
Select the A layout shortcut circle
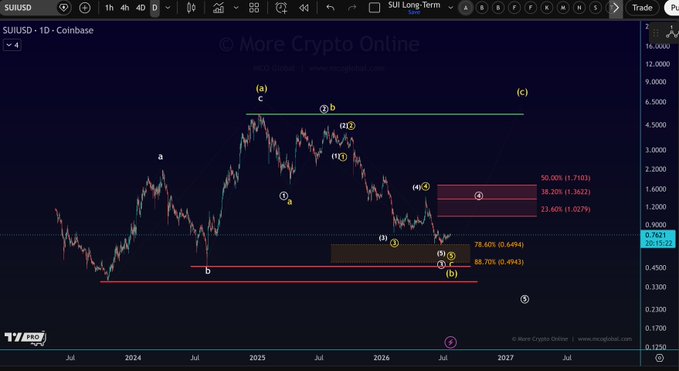coord(466,7)
